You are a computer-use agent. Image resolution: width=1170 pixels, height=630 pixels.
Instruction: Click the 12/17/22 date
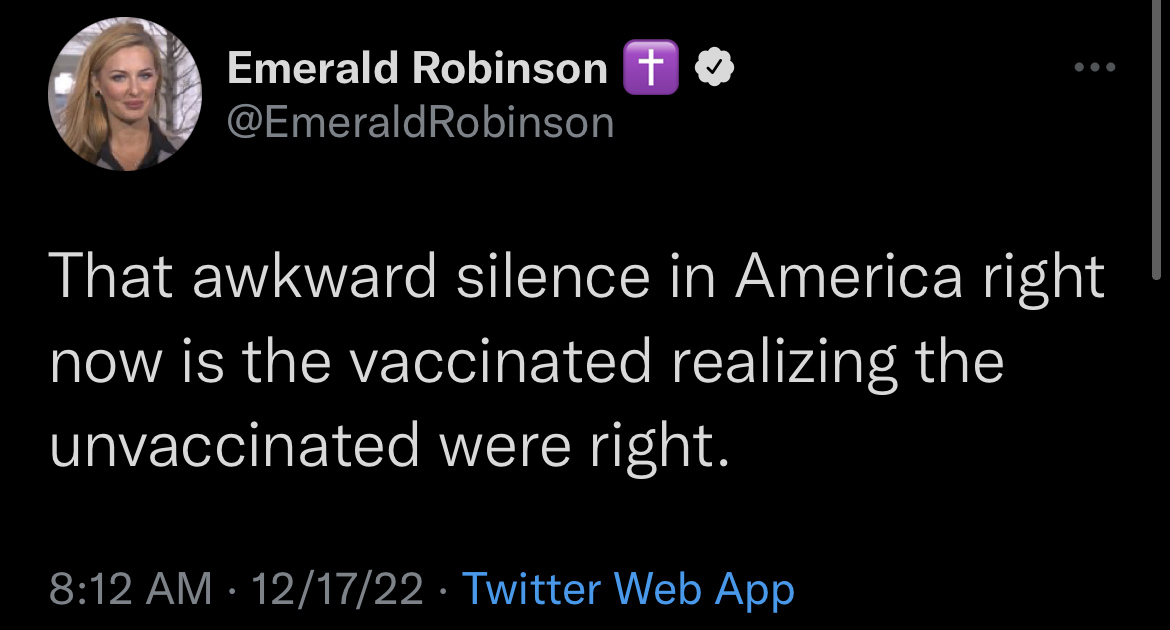337,588
